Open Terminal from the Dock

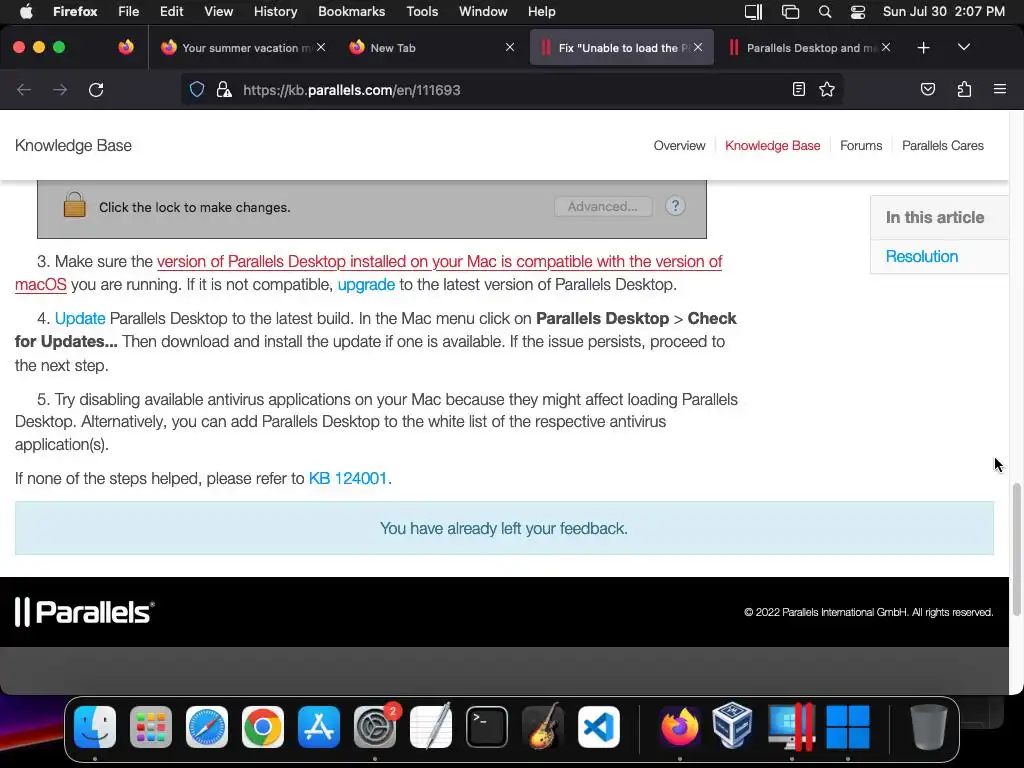(487, 727)
